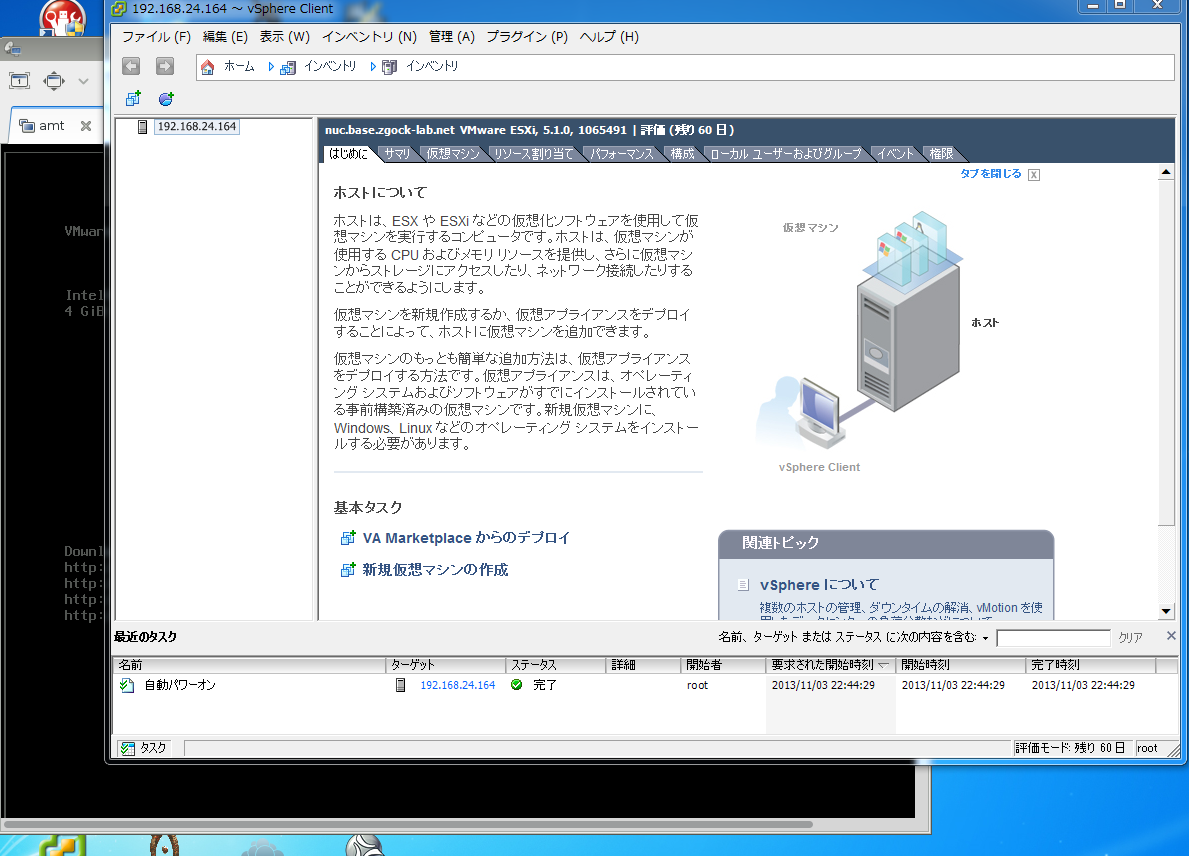1189x856 pixels.
Task: Switch to the リソース割り当て tab
Action: [534, 154]
